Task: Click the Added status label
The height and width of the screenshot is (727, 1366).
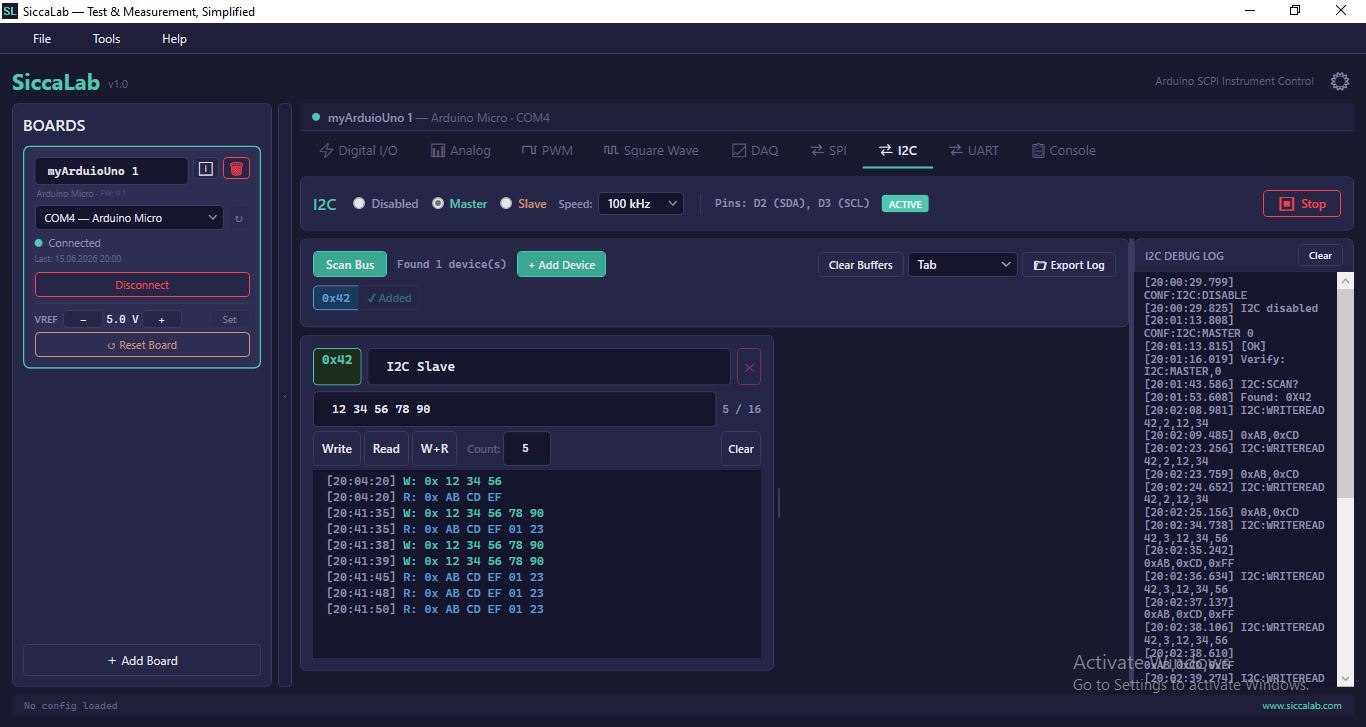Action: pos(389,297)
